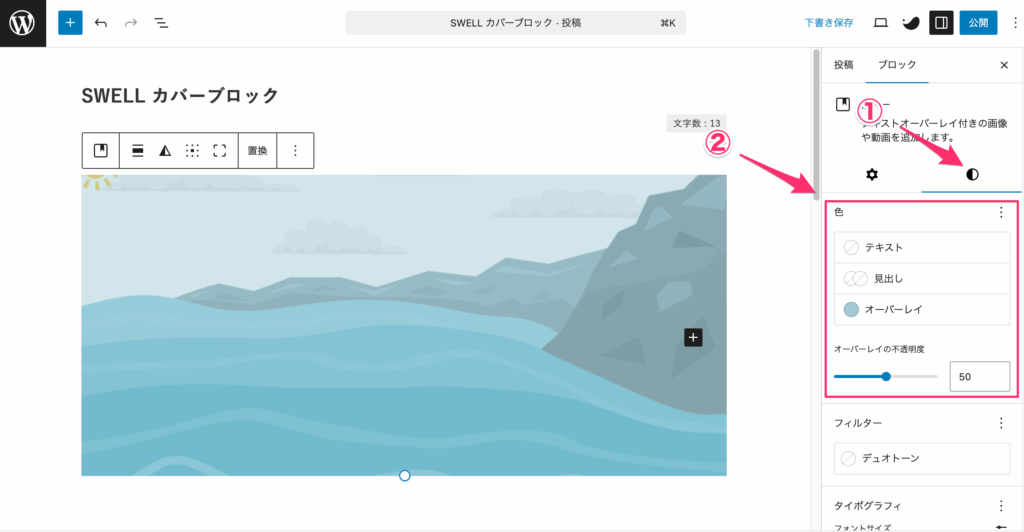The height and width of the screenshot is (532, 1024).
Task: Open the command palette title bar
Action: click(515, 23)
